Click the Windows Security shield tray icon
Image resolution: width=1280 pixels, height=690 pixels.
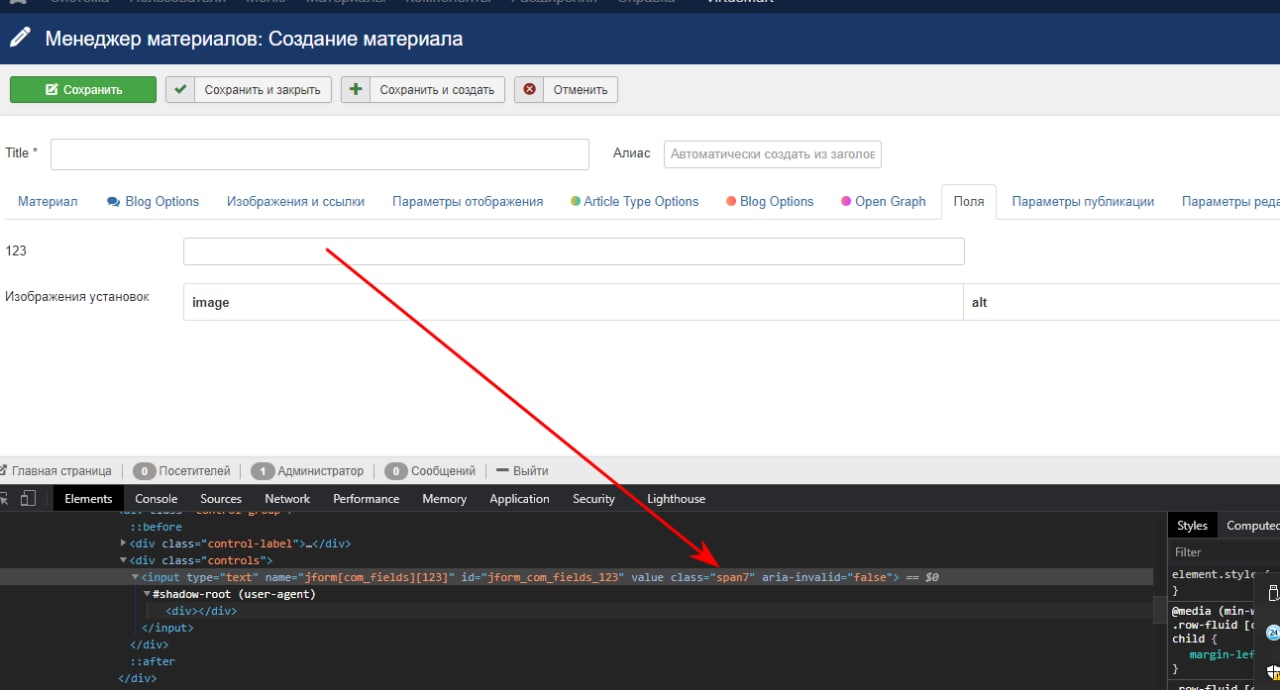[x=1274, y=671]
